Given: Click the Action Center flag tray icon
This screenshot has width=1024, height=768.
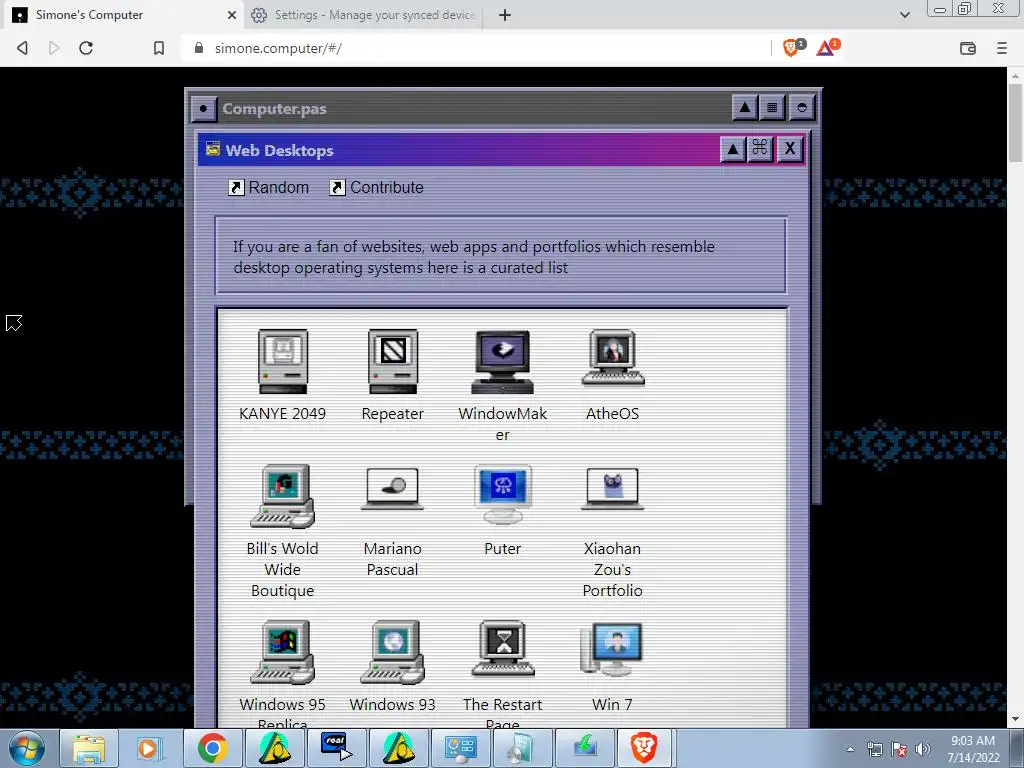Looking at the screenshot, I should click(x=899, y=749).
